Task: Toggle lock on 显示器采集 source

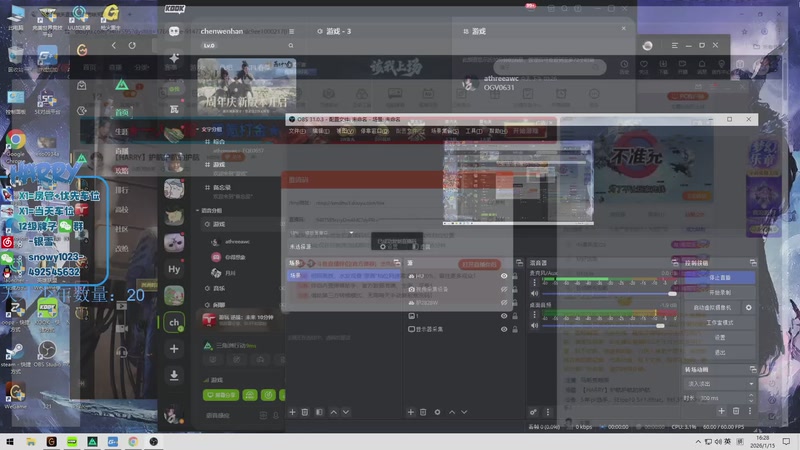Action: pos(515,330)
